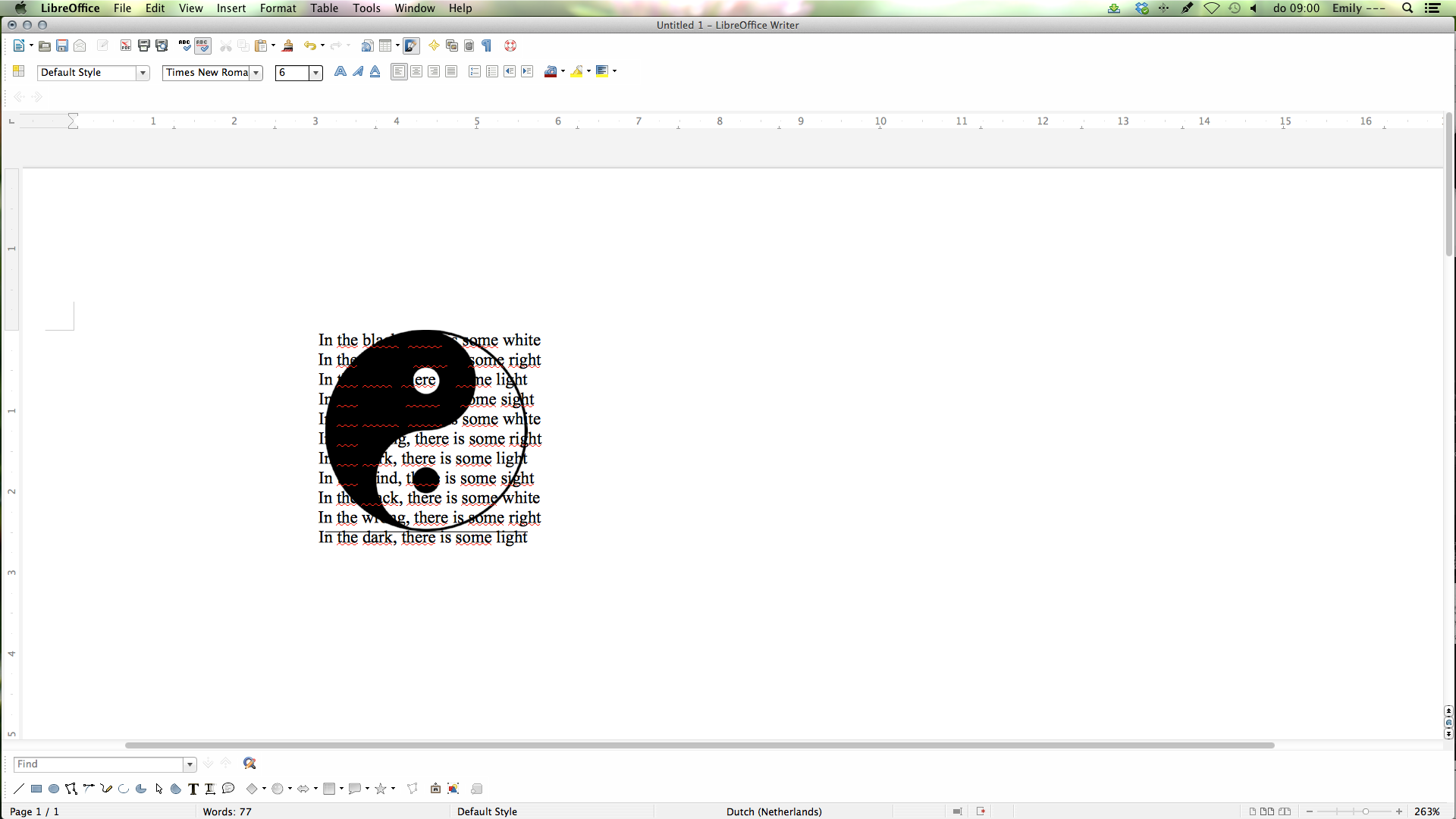Open the Format menu
The width and height of the screenshot is (1456, 819).
[278, 8]
